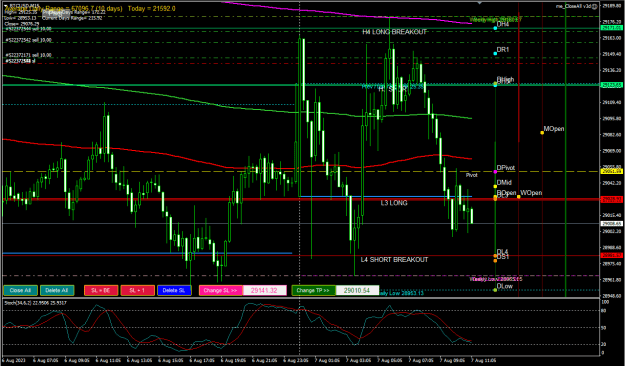Viewport: 625px width, 366px height.
Task: Select the orange MOpen marker
Action: (x=542, y=132)
